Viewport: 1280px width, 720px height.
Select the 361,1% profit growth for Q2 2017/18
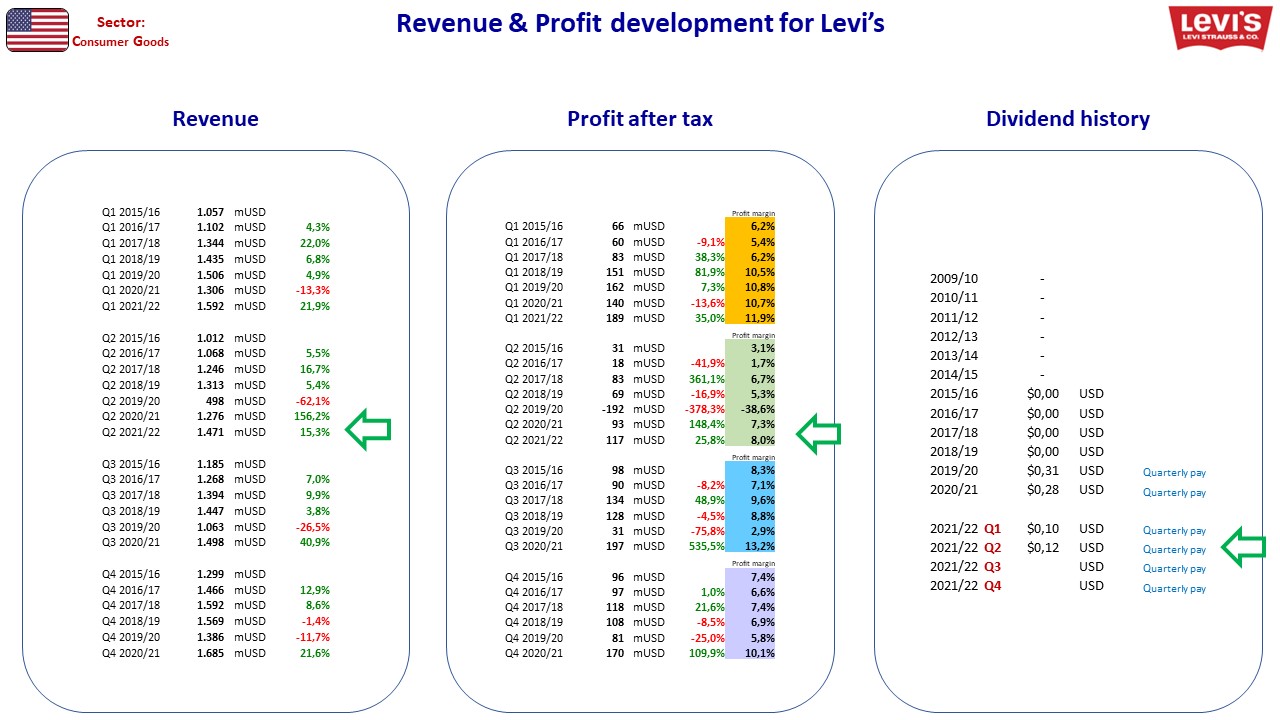(707, 379)
